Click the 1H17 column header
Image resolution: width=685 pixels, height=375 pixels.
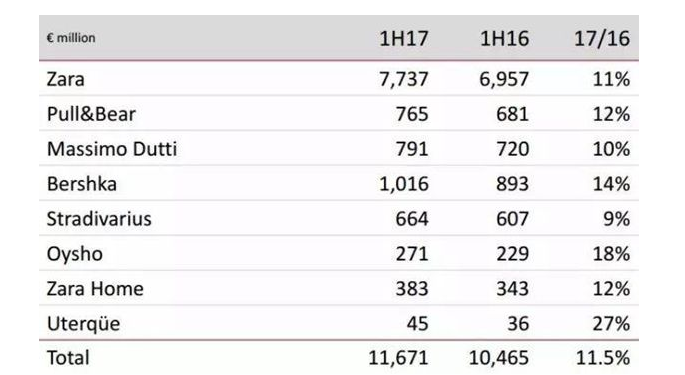(404, 38)
